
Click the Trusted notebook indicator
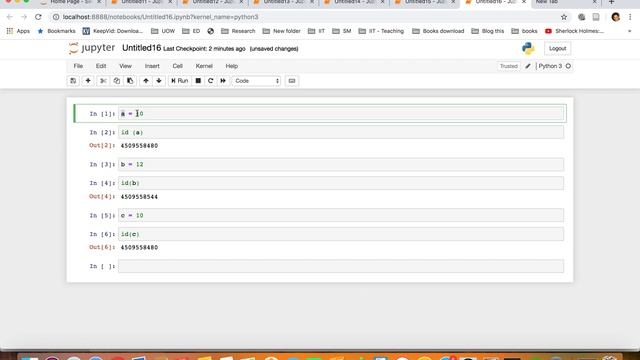509,66
